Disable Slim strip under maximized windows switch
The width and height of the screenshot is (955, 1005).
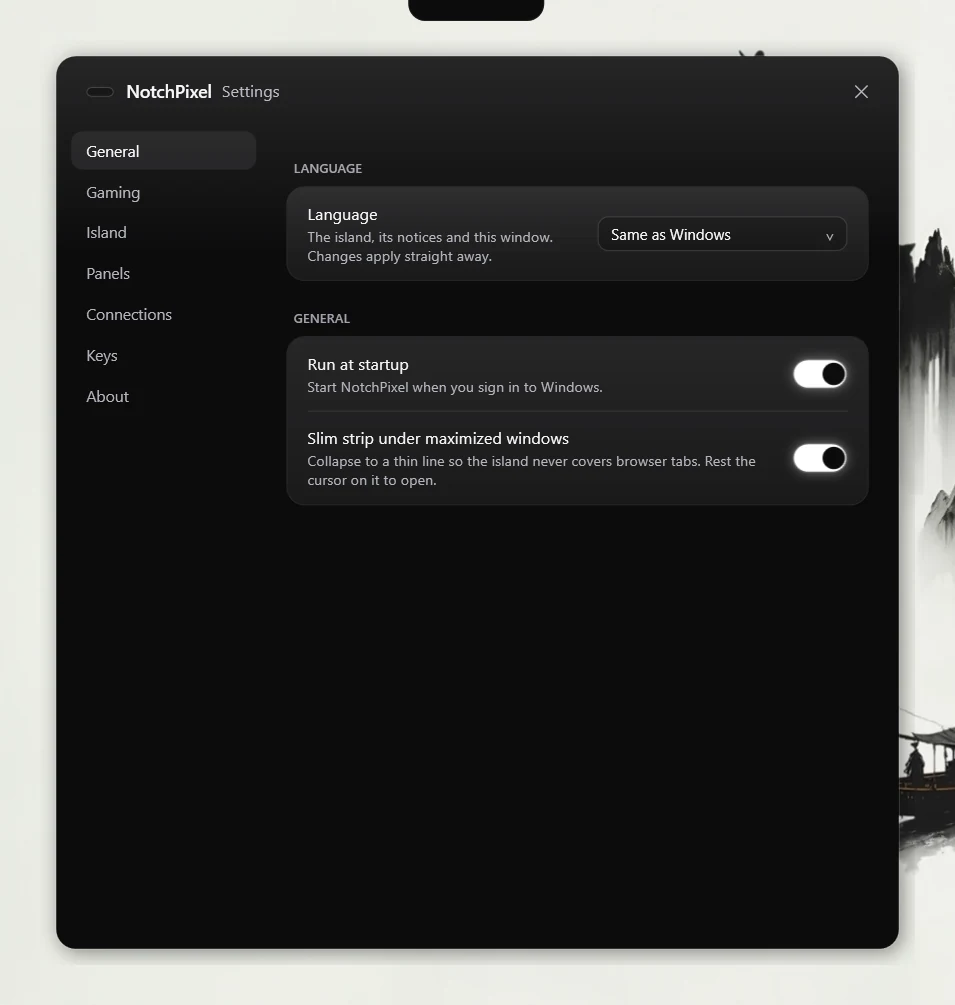point(820,458)
